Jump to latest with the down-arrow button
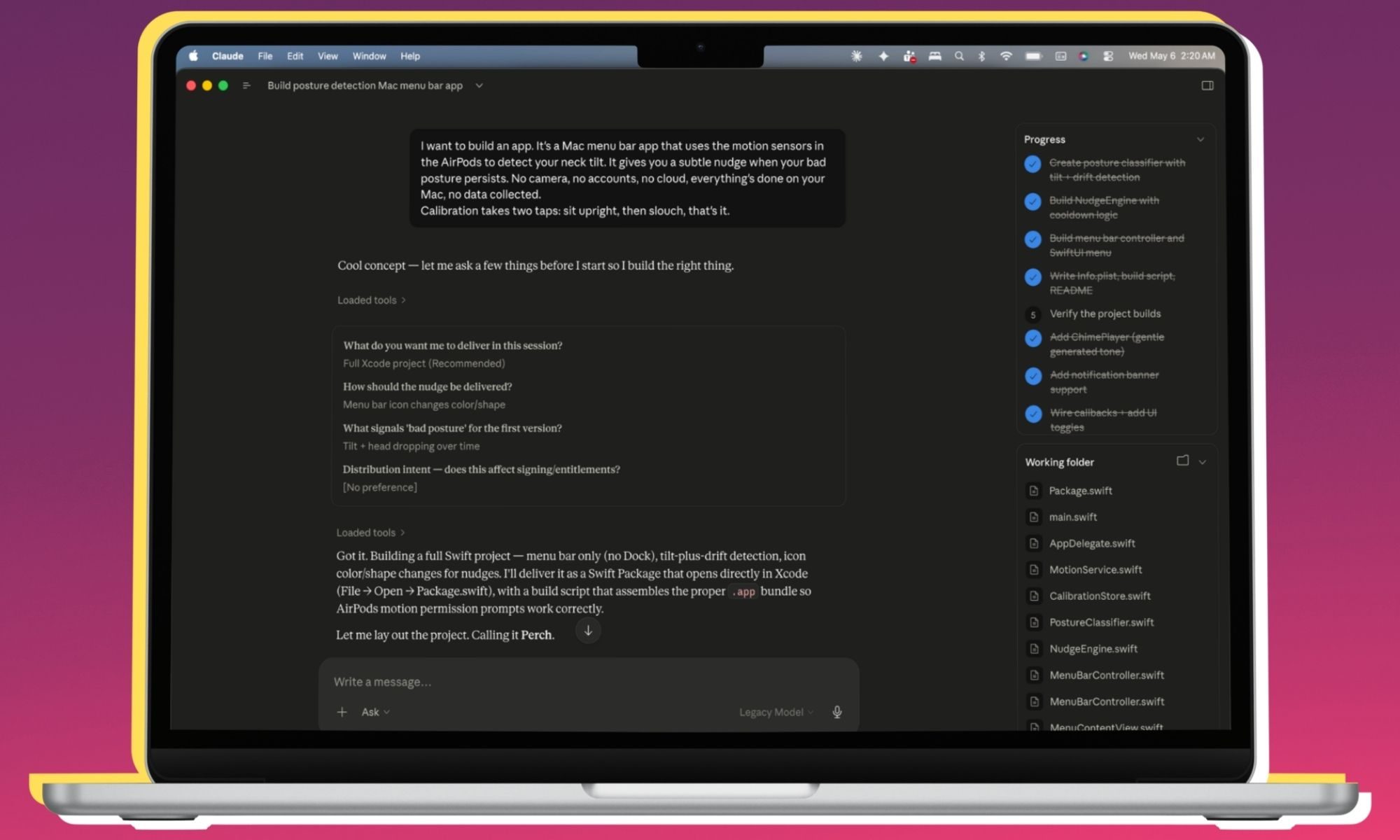 (588, 631)
